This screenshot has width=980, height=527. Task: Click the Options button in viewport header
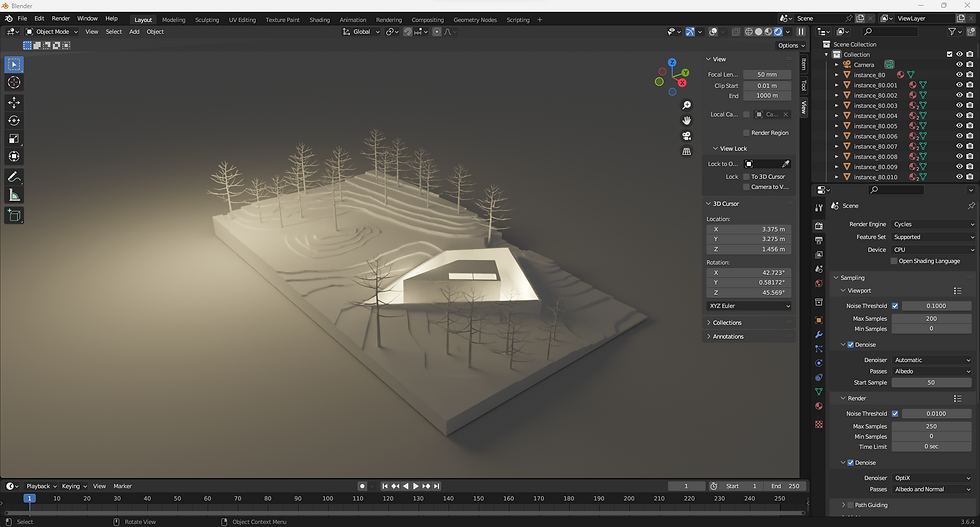coord(789,45)
